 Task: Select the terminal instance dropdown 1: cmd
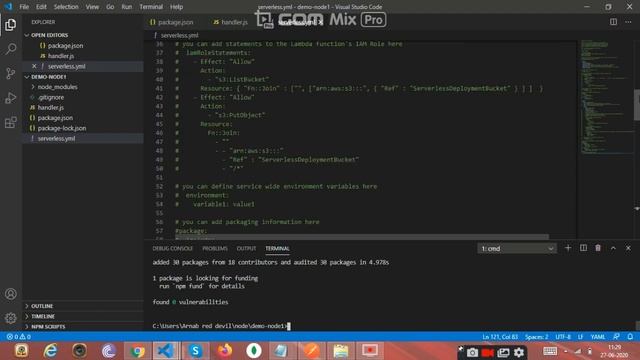pos(517,249)
